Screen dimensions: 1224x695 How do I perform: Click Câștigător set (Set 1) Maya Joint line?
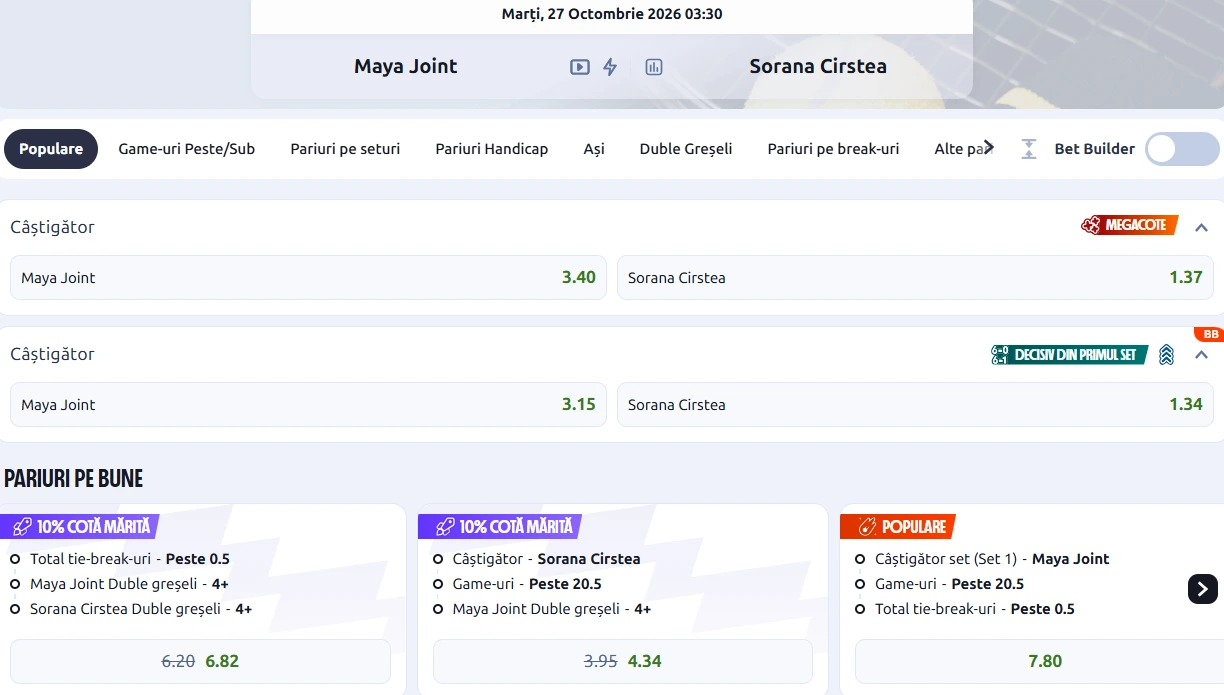tap(992, 559)
